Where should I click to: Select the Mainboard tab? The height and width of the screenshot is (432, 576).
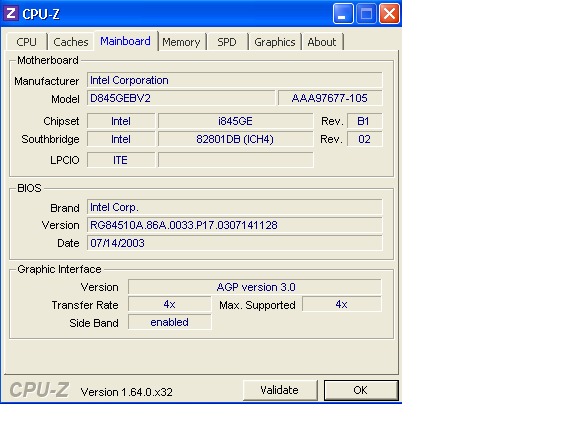[126, 41]
